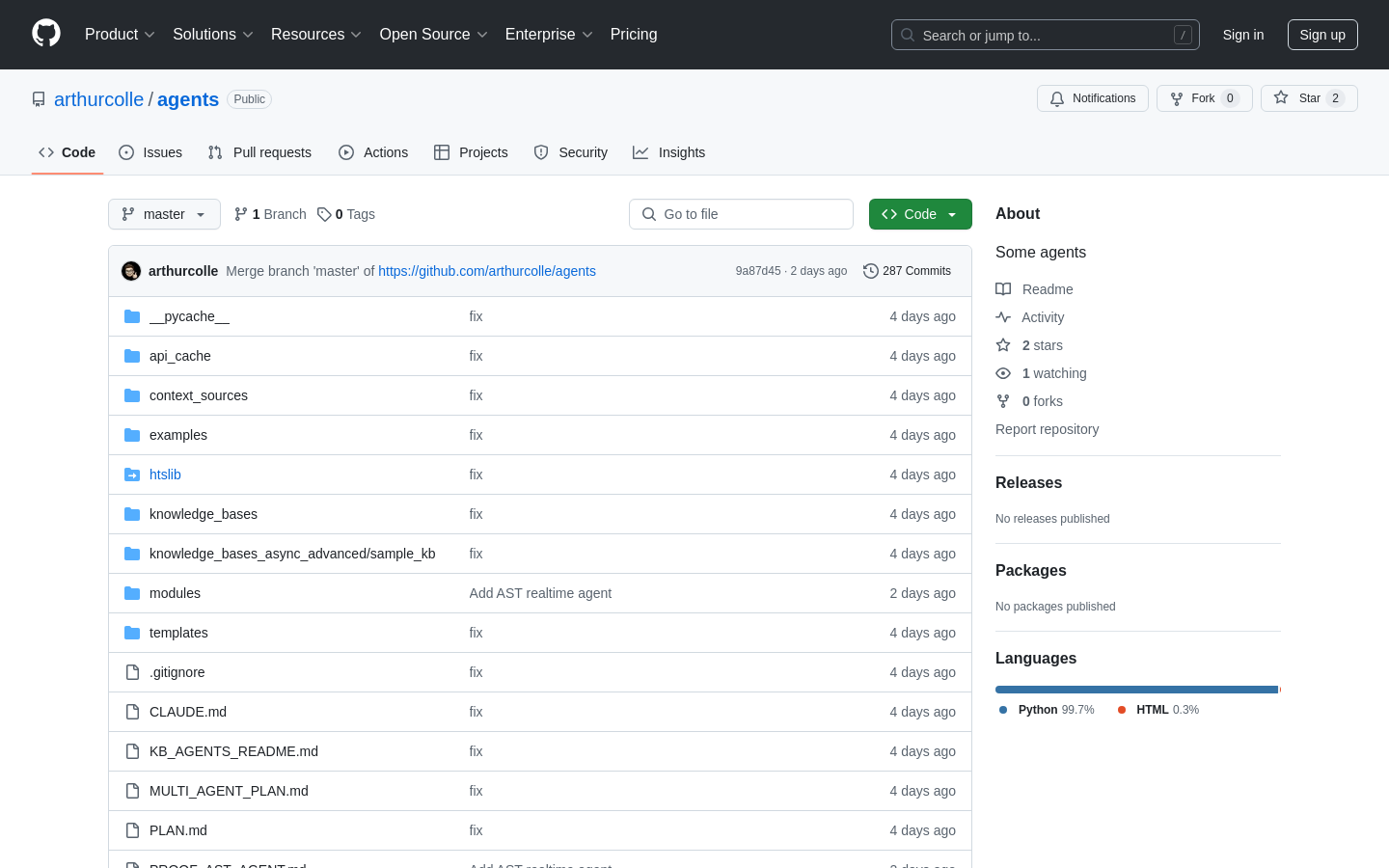The image size is (1389, 868).
Task: Open the Pricing page
Action: pyautogui.click(x=634, y=35)
